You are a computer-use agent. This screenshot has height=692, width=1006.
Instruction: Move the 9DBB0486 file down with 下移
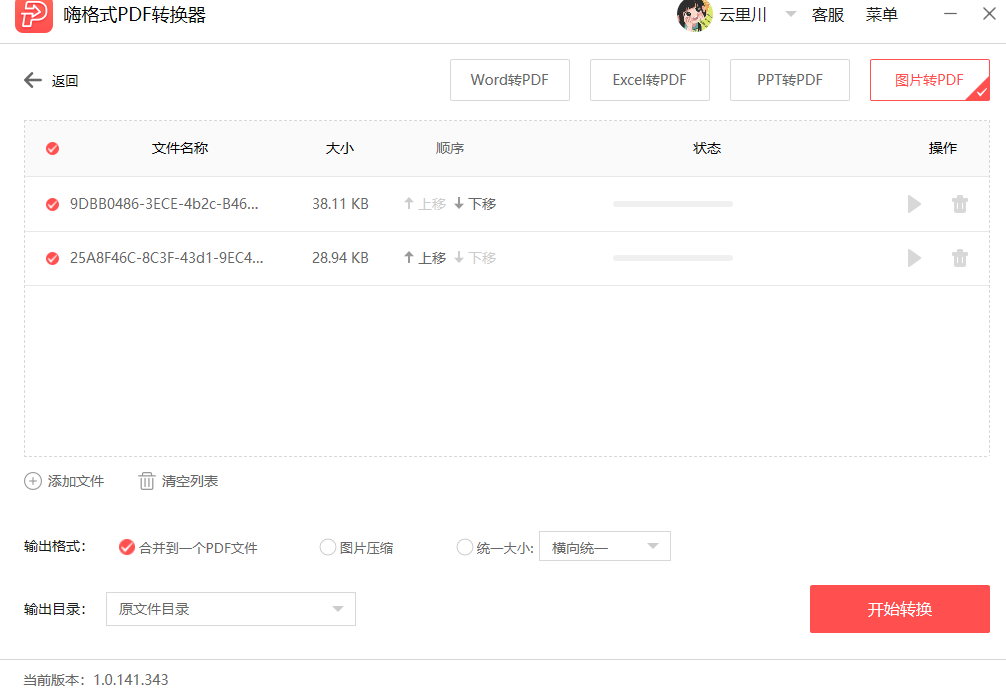tap(475, 204)
